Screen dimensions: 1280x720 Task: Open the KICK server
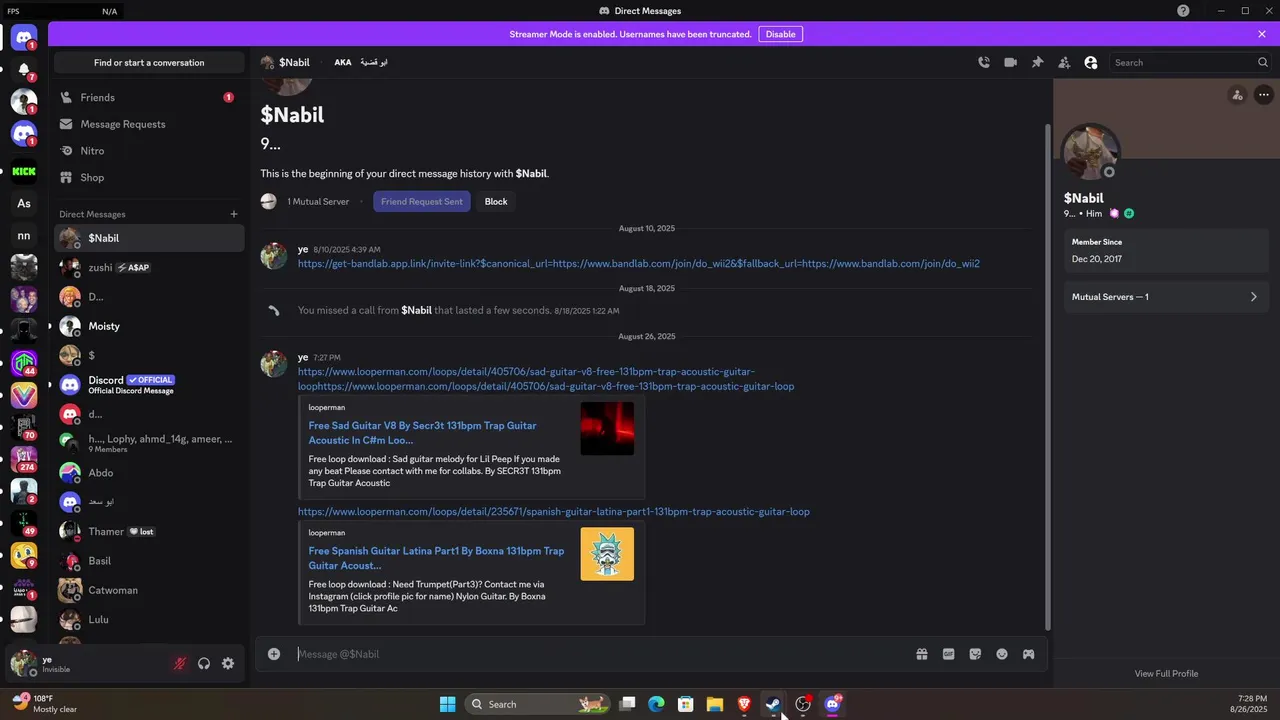coord(24,171)
